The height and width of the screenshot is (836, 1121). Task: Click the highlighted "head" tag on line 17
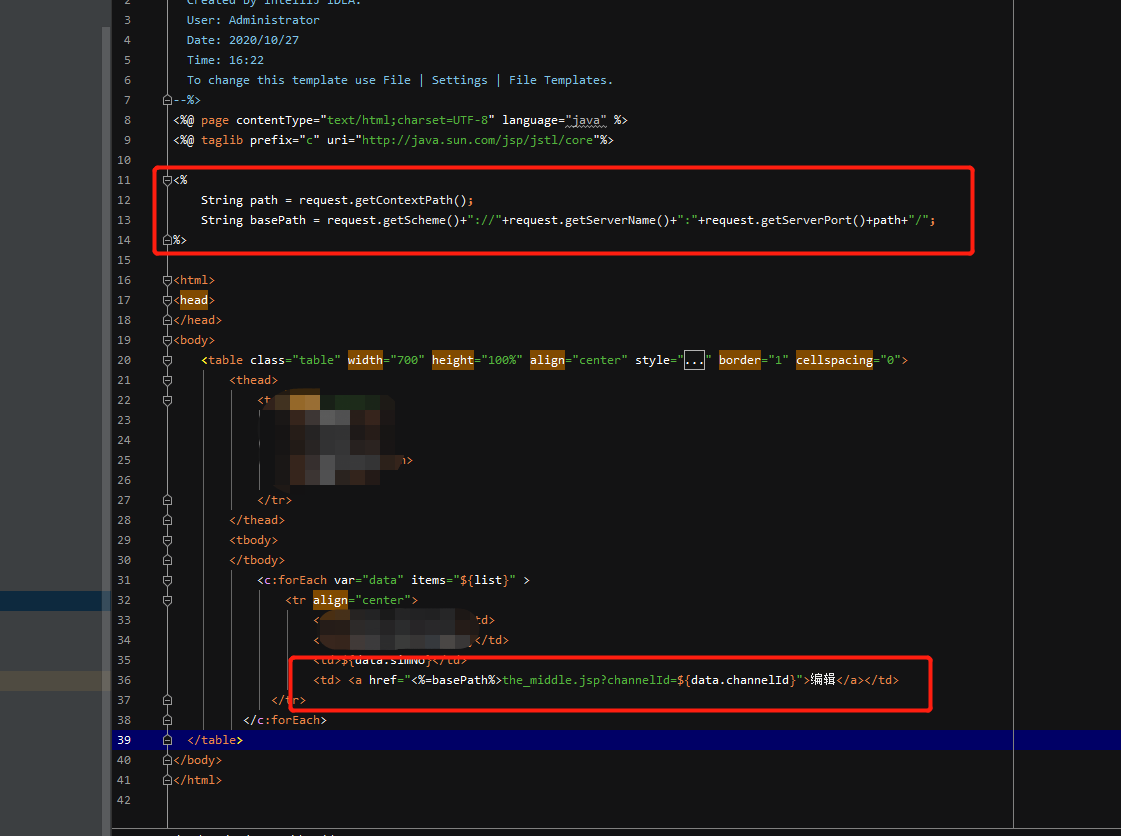(194, 300)
